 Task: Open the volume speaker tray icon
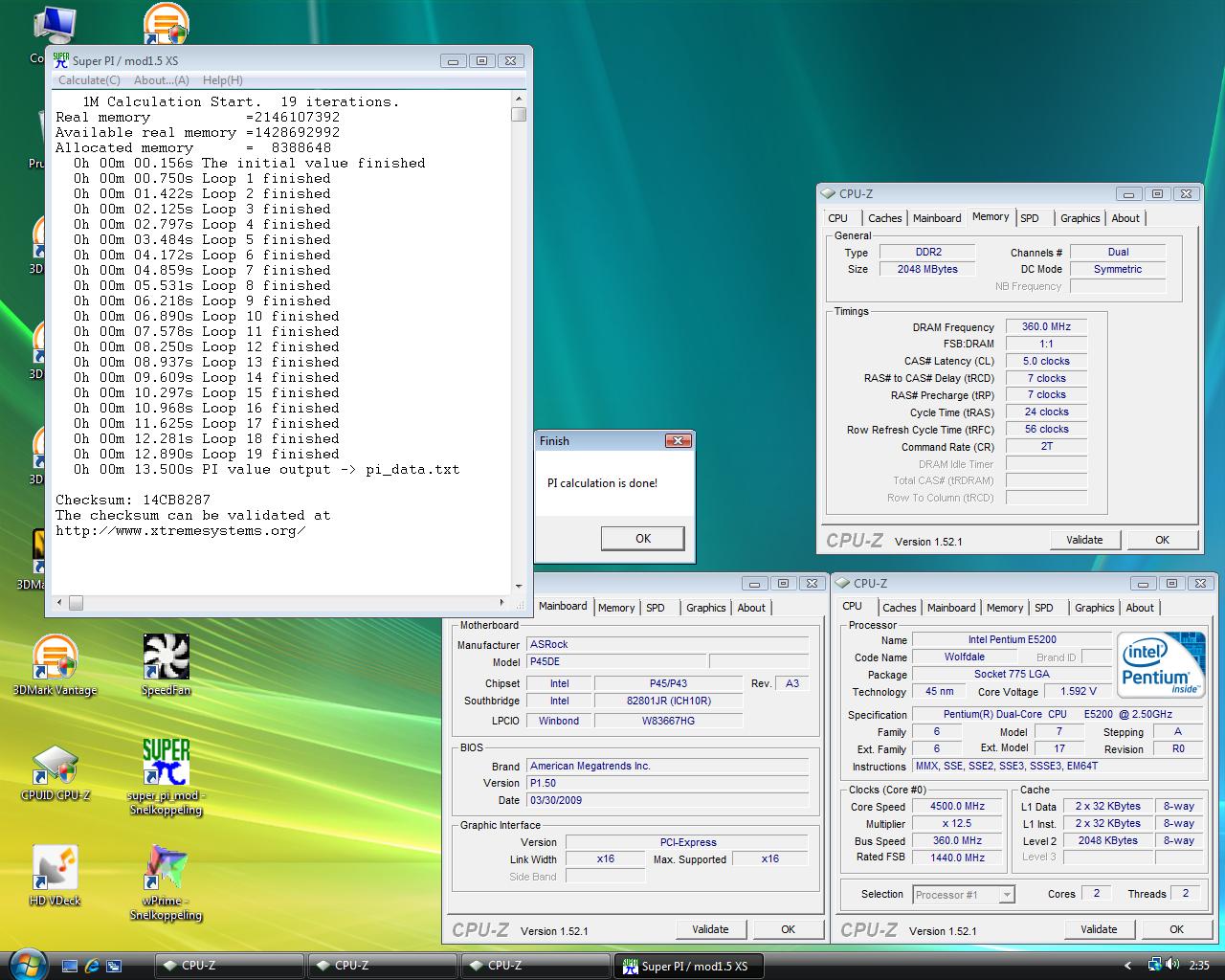[1173, 965]
